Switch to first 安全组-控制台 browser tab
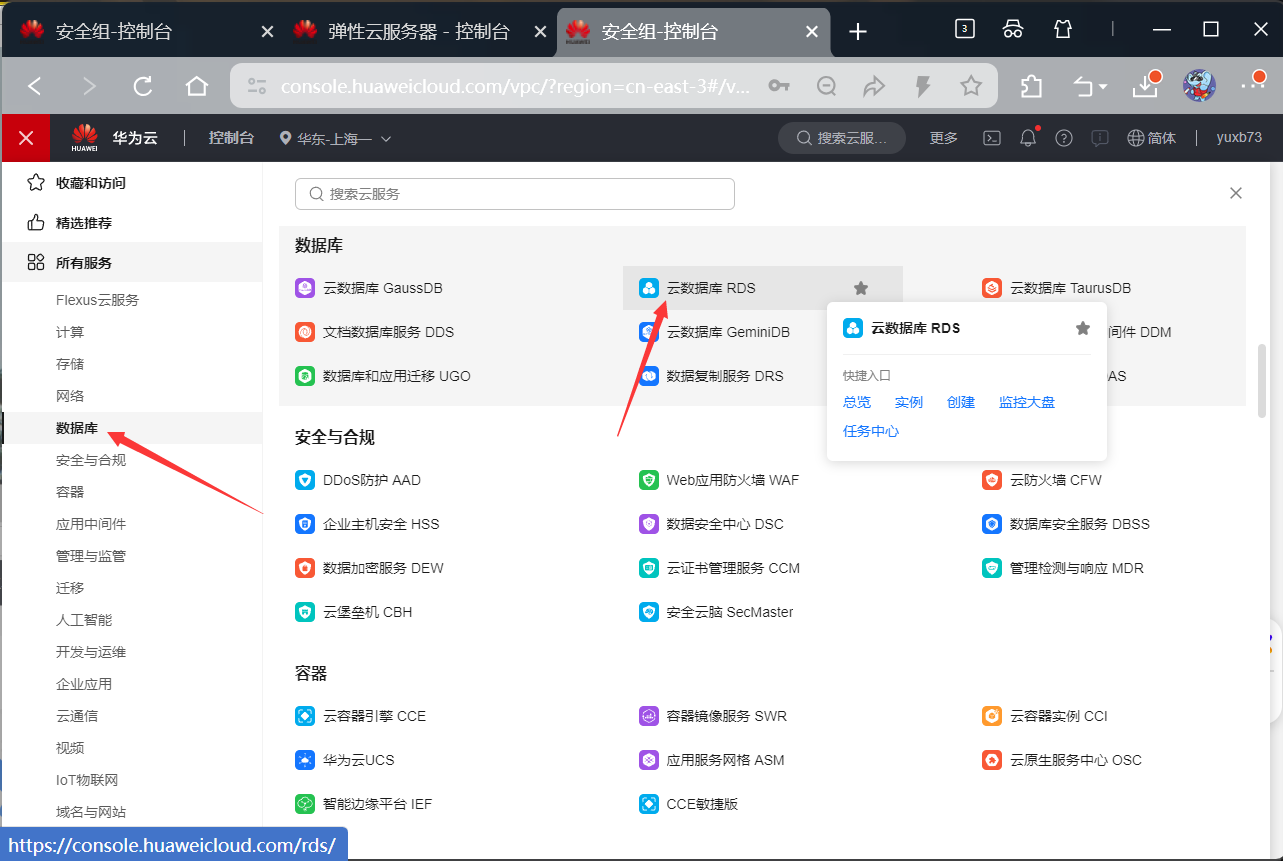This screenshot has width=1283, height=861. pos(146,32)
